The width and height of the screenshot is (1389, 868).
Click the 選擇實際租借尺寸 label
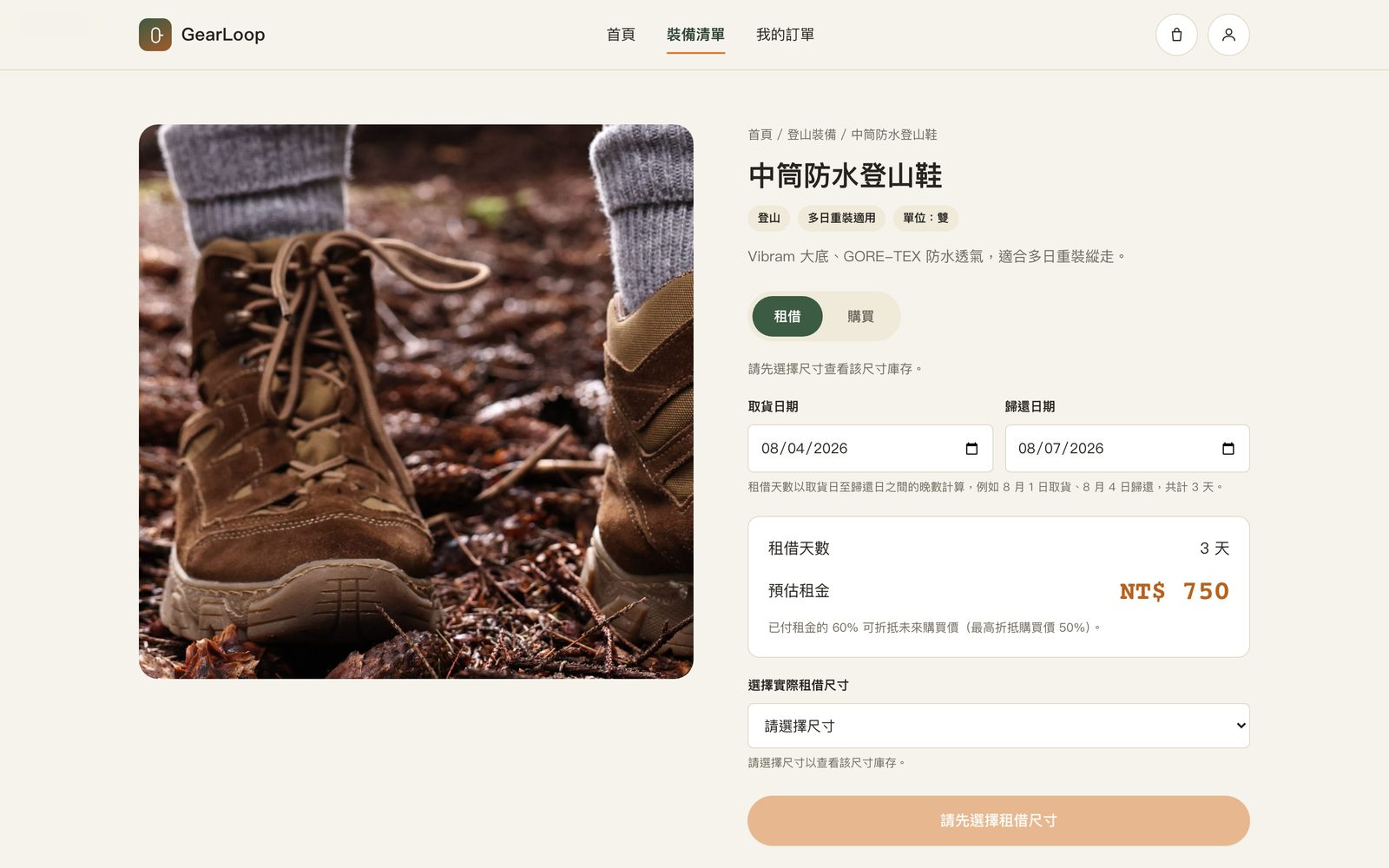click(x=798, y=685)
